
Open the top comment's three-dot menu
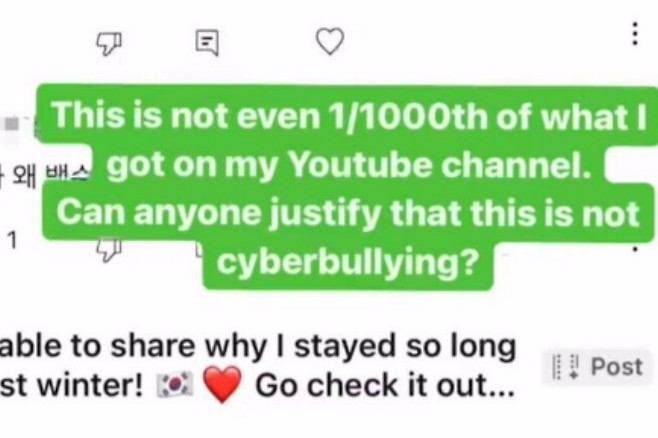(634, 34)
